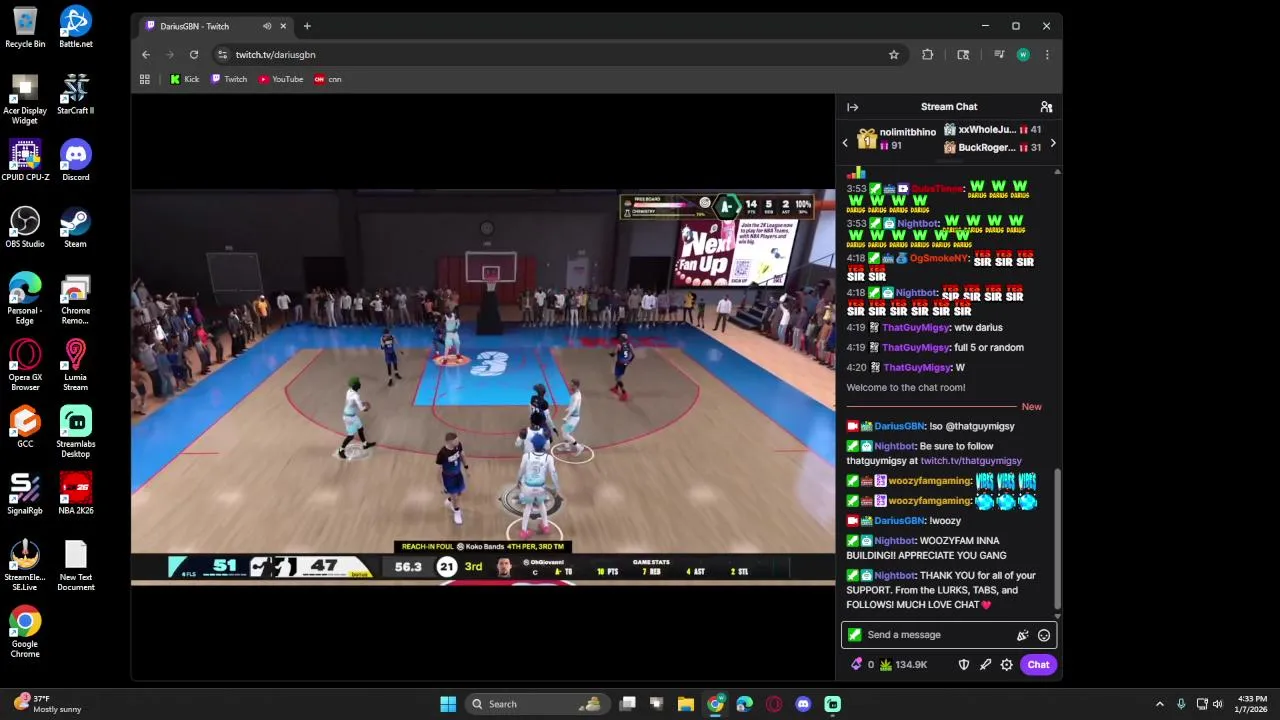Open File Explorer from the taskbar
Viewport: 1280px width, 720px height.
tap(685, 704)
